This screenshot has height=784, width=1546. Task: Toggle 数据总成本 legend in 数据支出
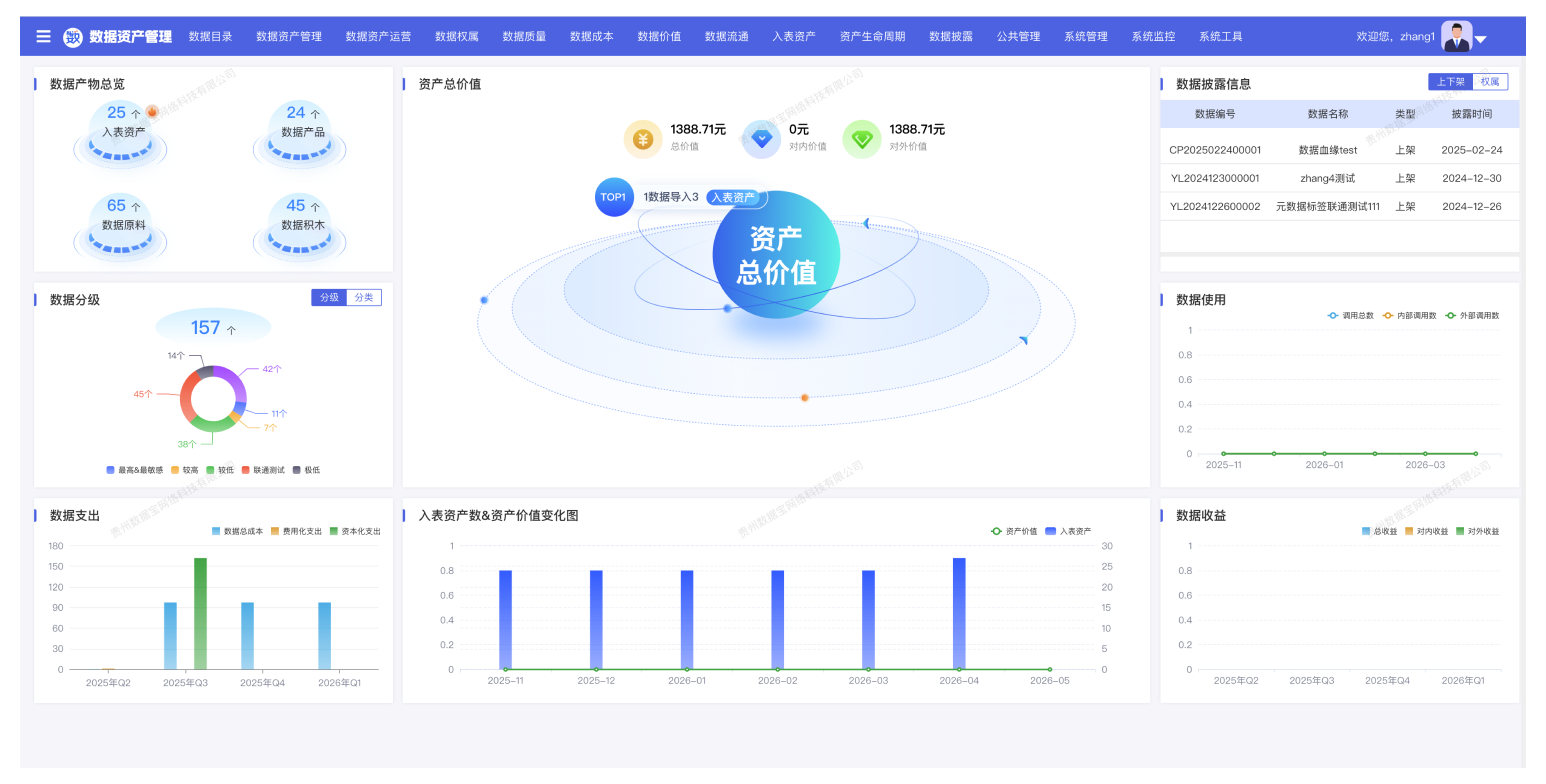point(237,531)
